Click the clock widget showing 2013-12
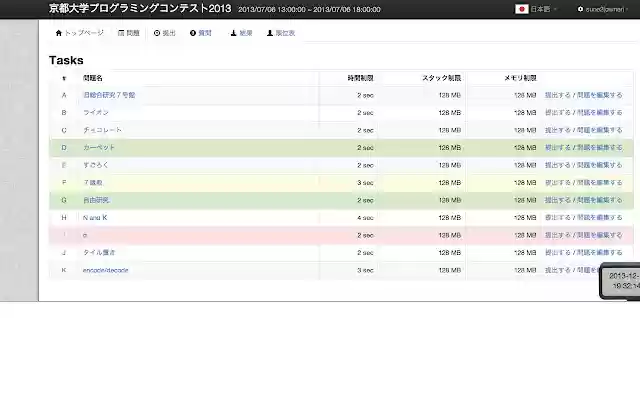Screen dimensions: 640x400 620,281
